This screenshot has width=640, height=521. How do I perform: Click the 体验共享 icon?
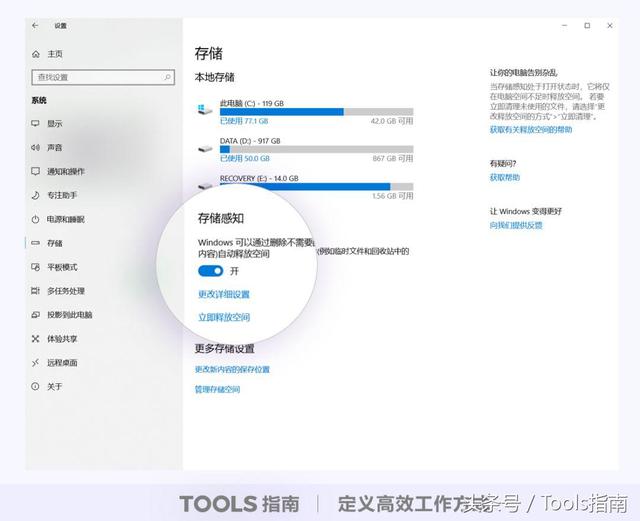tap(36, 338)
